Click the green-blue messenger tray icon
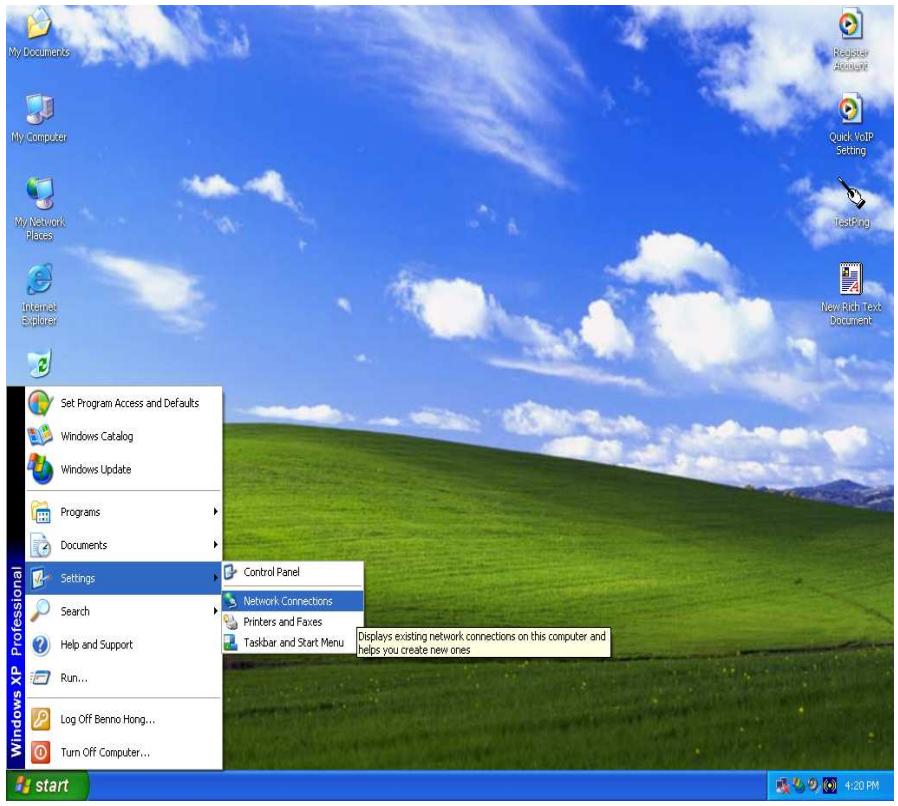Viewport: 898px width, 806px height. tap(798, 785)
